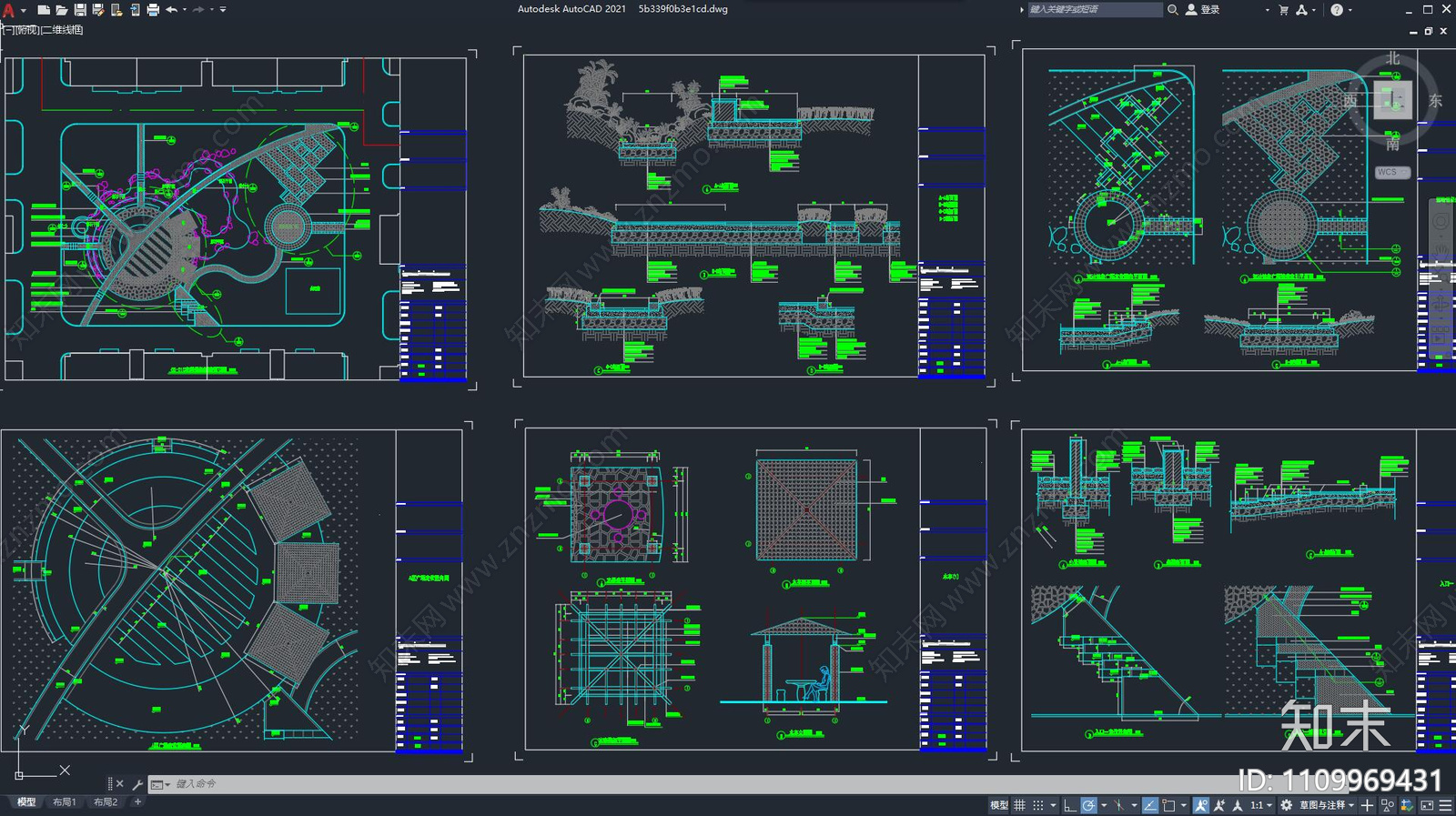This screenshot has width=1456, height=816.
Task: Click the 南 direction on ViewCube
Action: tap(1393, 144)
